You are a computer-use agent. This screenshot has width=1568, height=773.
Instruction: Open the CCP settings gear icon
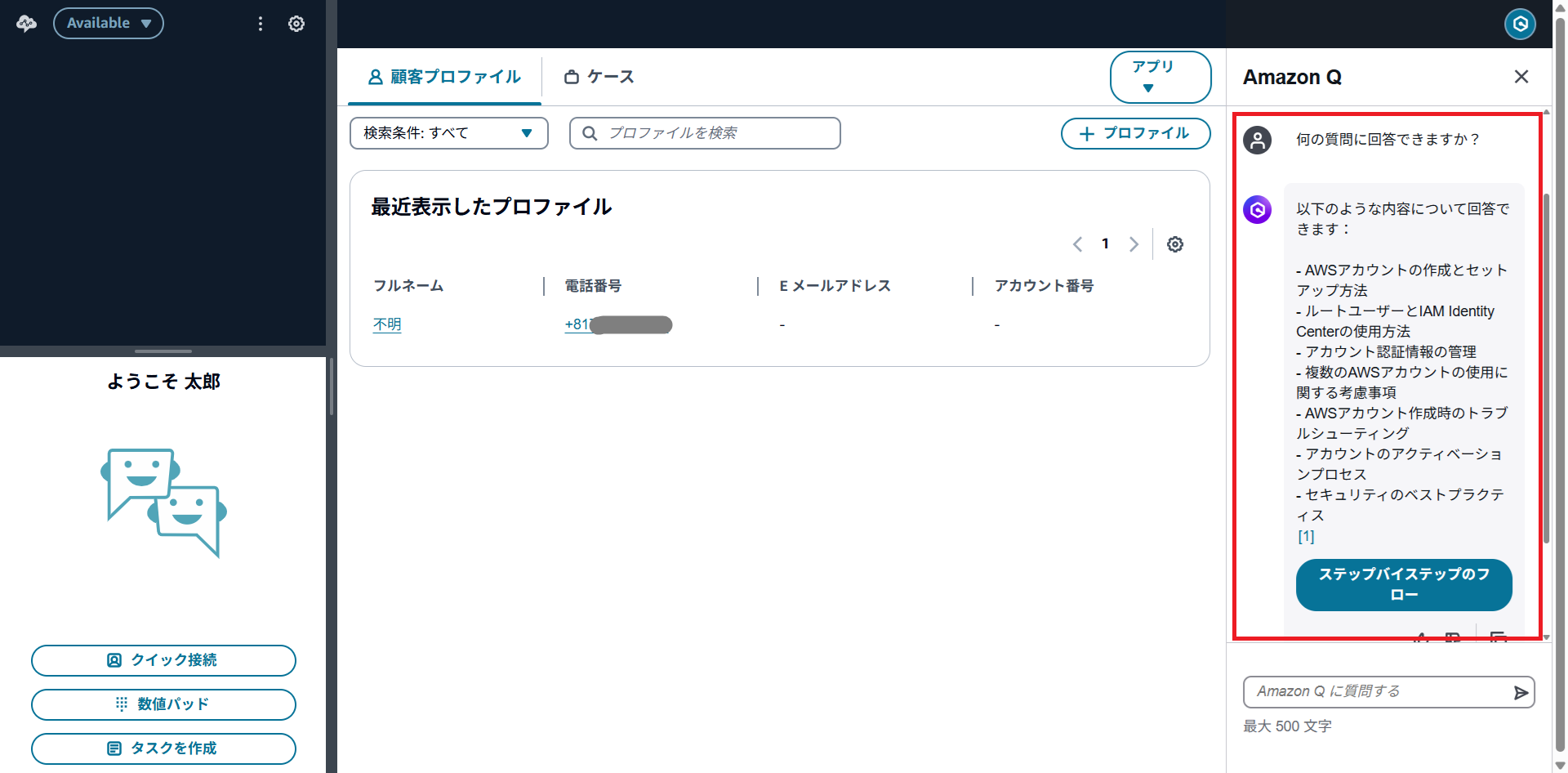(x=296, y=24)
